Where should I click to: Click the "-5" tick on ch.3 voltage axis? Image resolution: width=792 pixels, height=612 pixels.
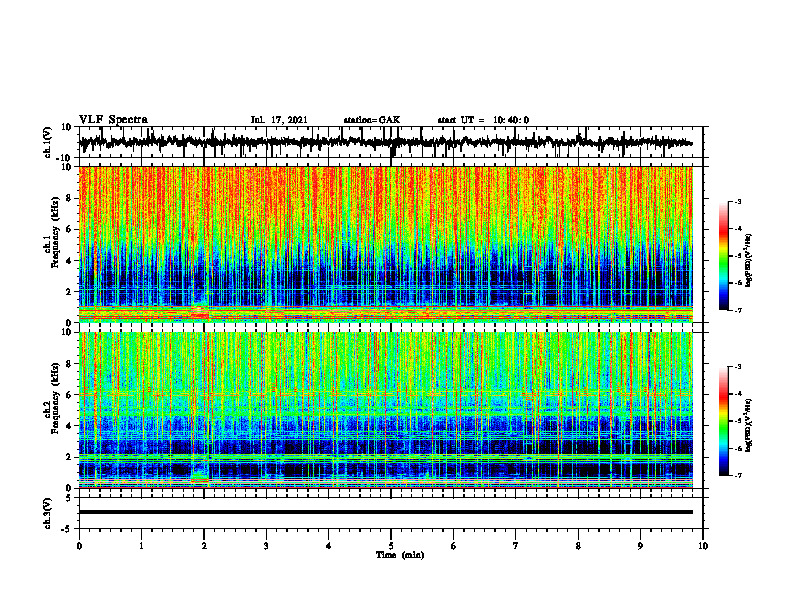(x=68, y=528)
